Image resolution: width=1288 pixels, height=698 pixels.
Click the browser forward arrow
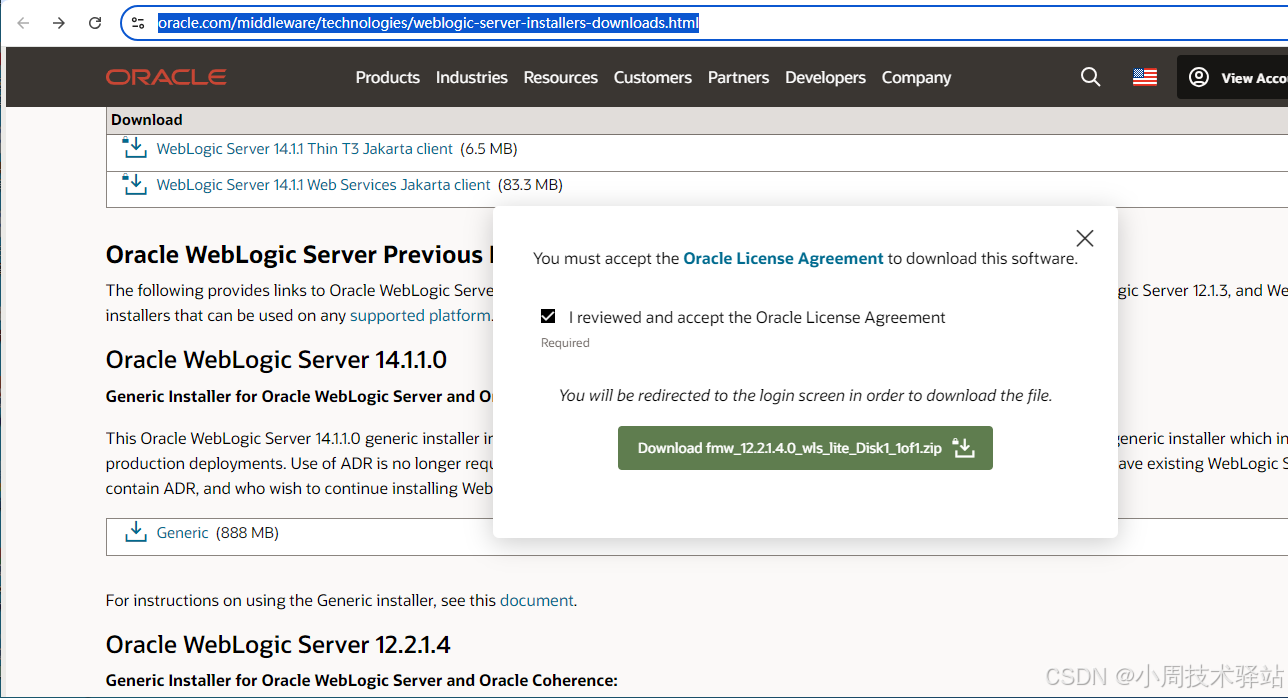click(59, 23)
